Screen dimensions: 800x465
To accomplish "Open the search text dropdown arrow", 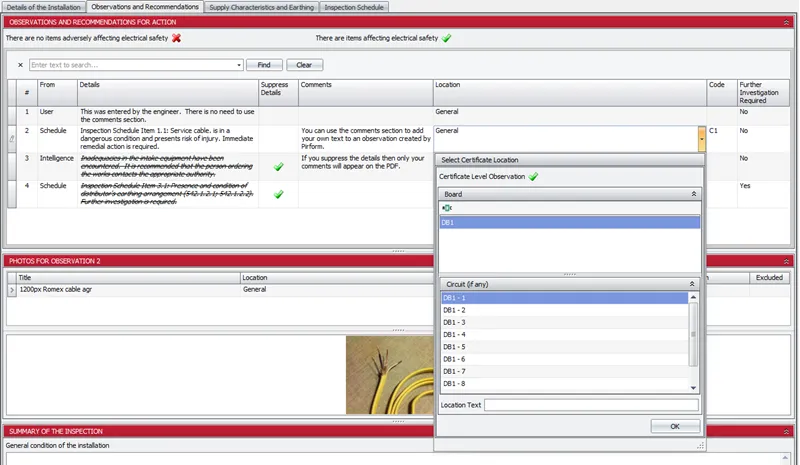I will click(238, 65).
